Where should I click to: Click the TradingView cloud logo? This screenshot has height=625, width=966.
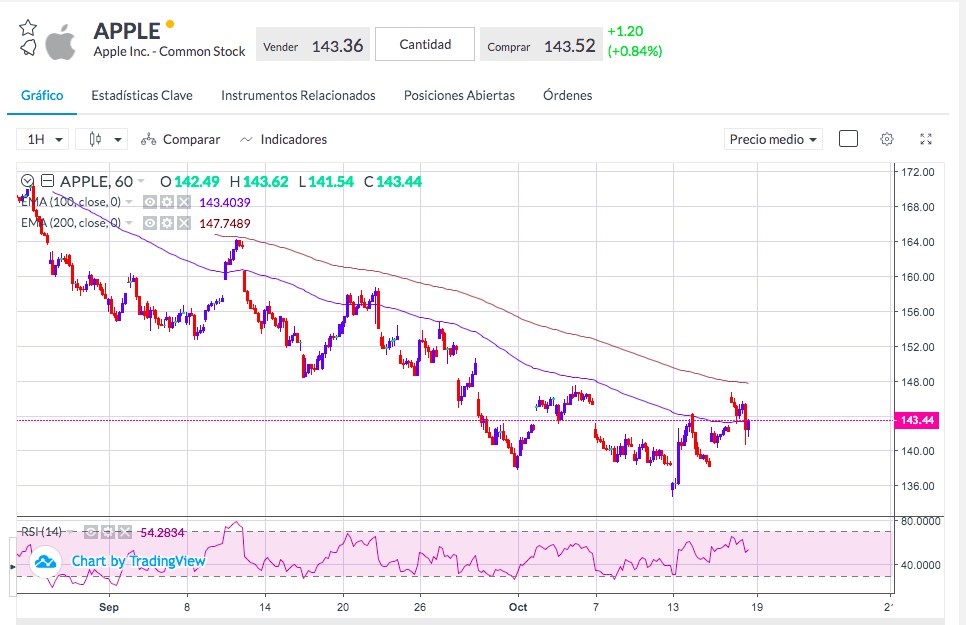(x=45, y=562)
